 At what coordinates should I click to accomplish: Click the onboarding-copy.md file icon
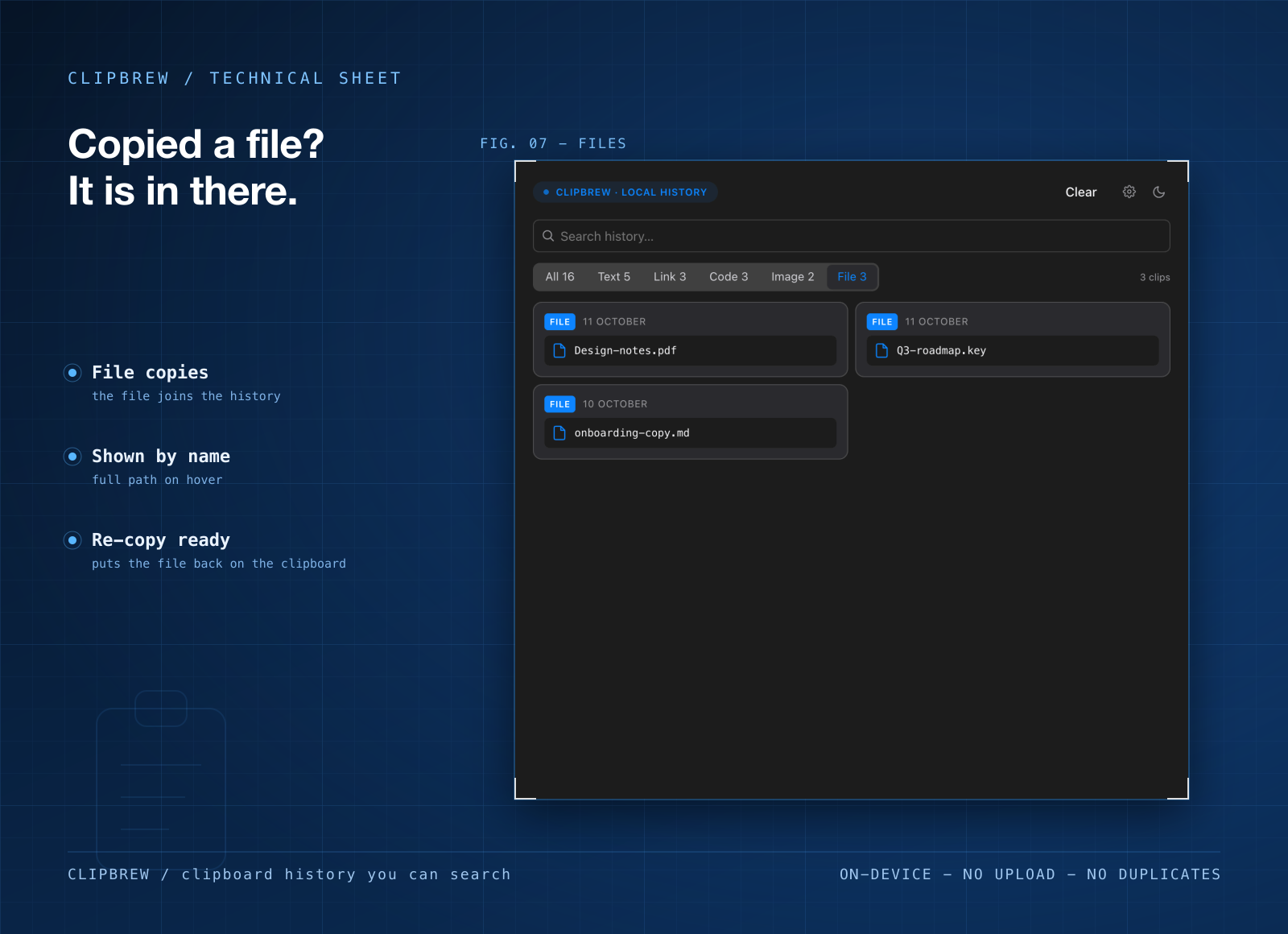coord(559,433)
